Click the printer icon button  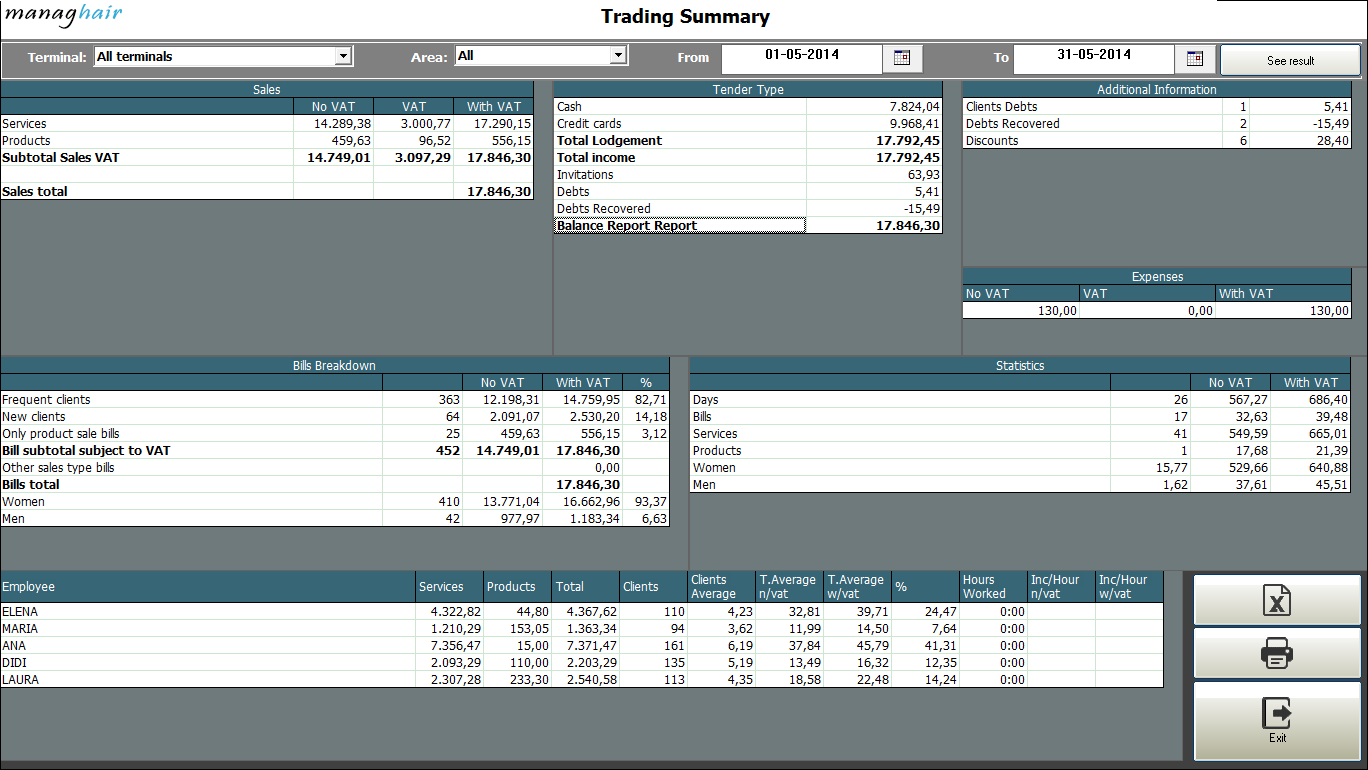1277,655
